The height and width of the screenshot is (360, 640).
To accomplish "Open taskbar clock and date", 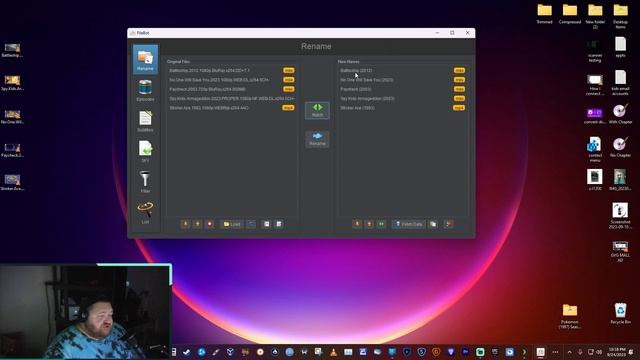I will pyautogui.click(x=616, y=352).
